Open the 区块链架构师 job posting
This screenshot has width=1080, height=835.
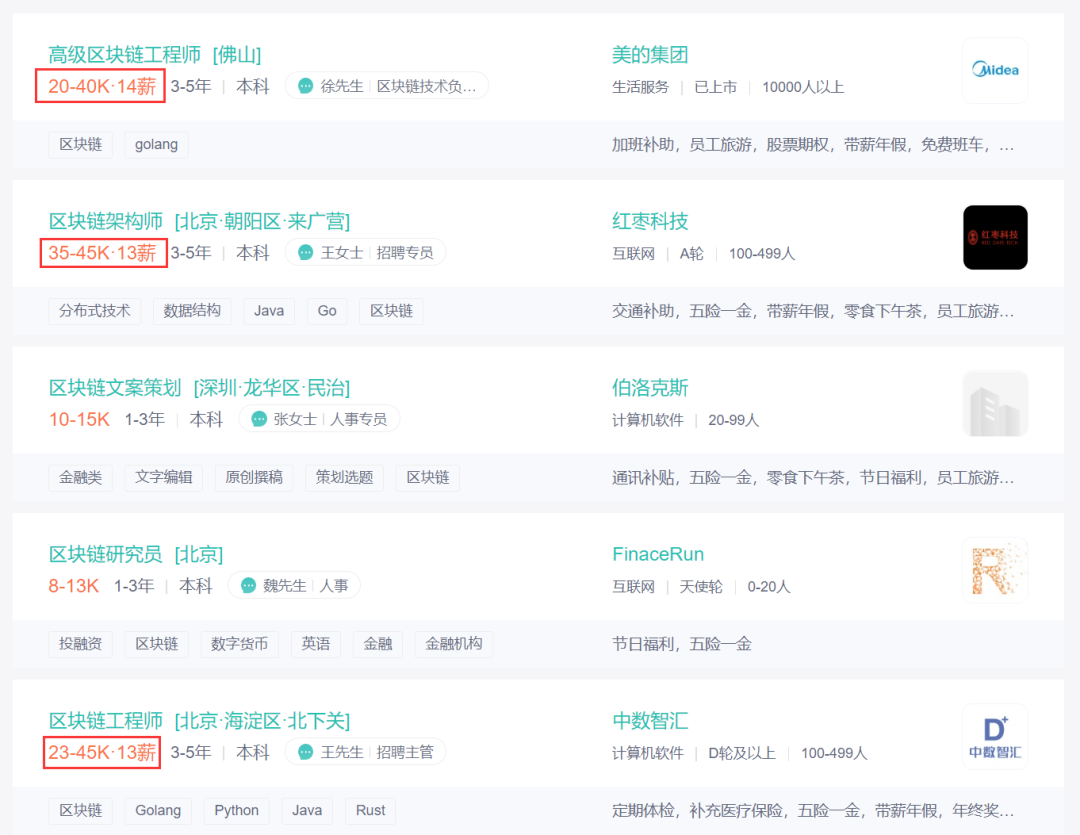[x=199, y=221]
